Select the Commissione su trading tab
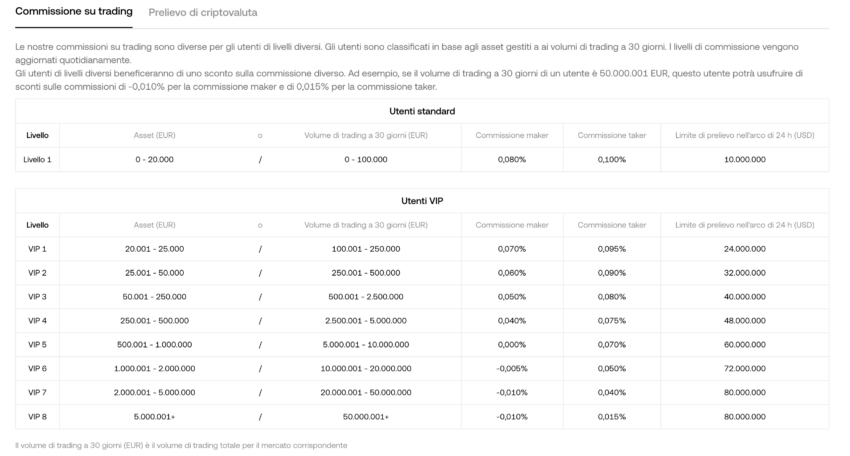 [x=74, y=11]
